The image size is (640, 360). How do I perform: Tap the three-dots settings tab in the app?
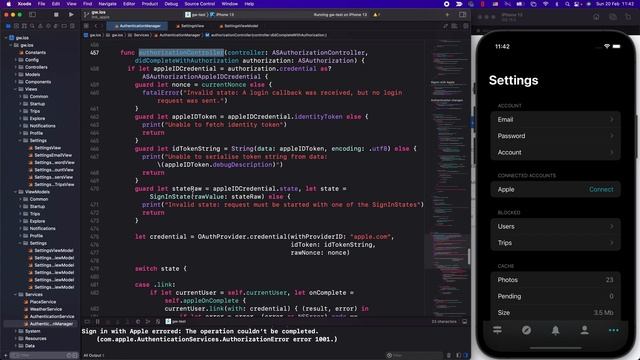pyautogui.click(x=613, y=330)
